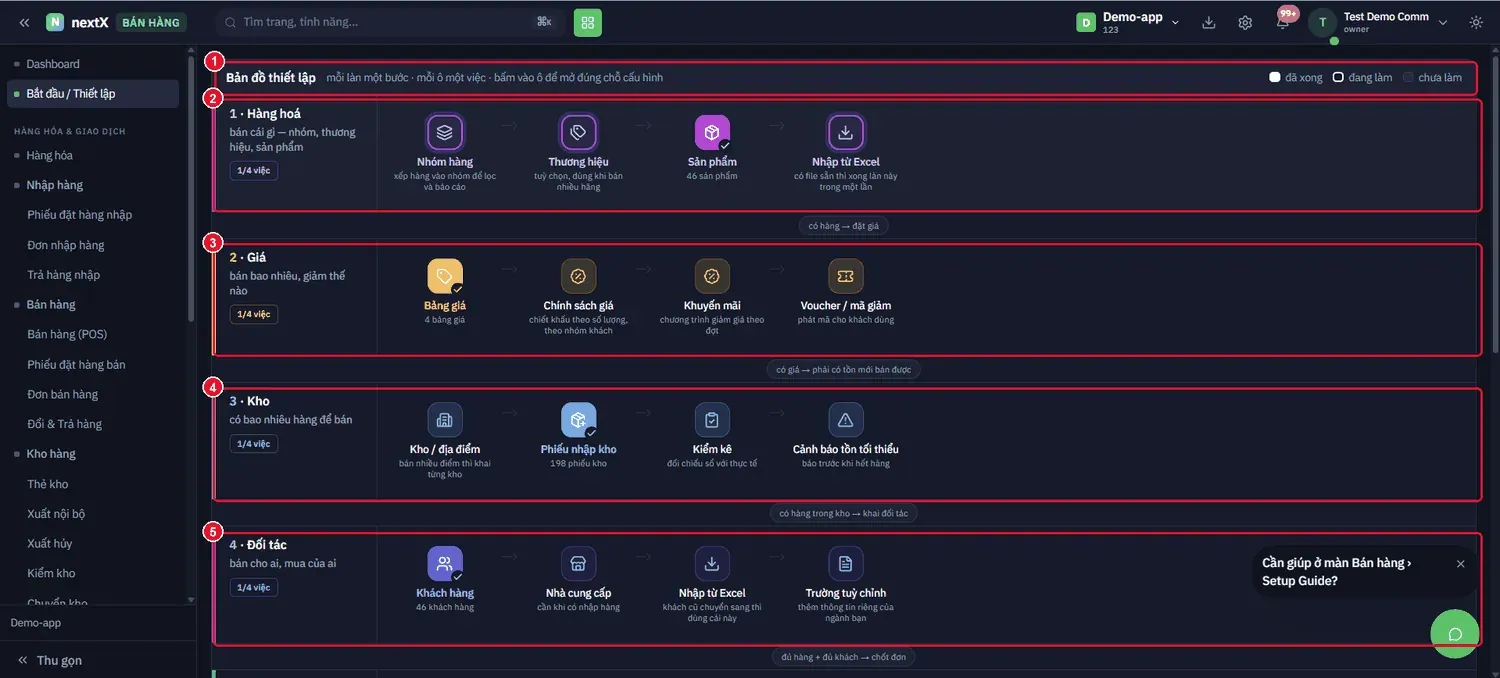Open Nhập từ Excel in the Hàng hoá step
Image resolution: width=1500 pixels, height=678 pixels.
click(846, 132)
